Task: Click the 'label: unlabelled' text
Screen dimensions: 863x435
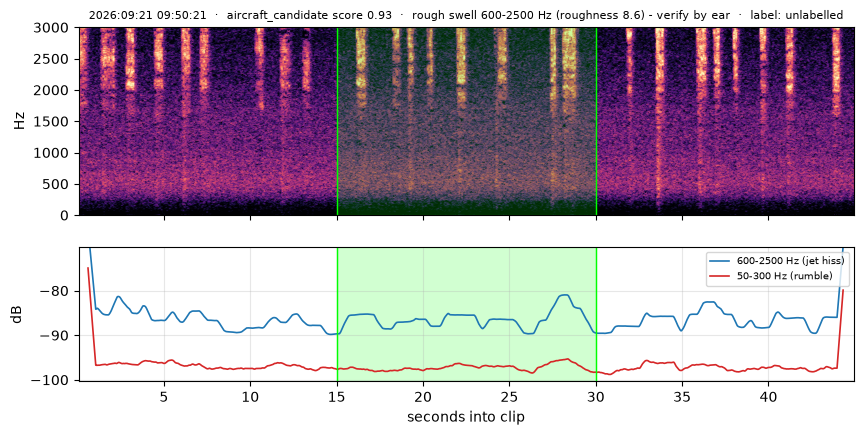Action: click(x=796, y=15)
